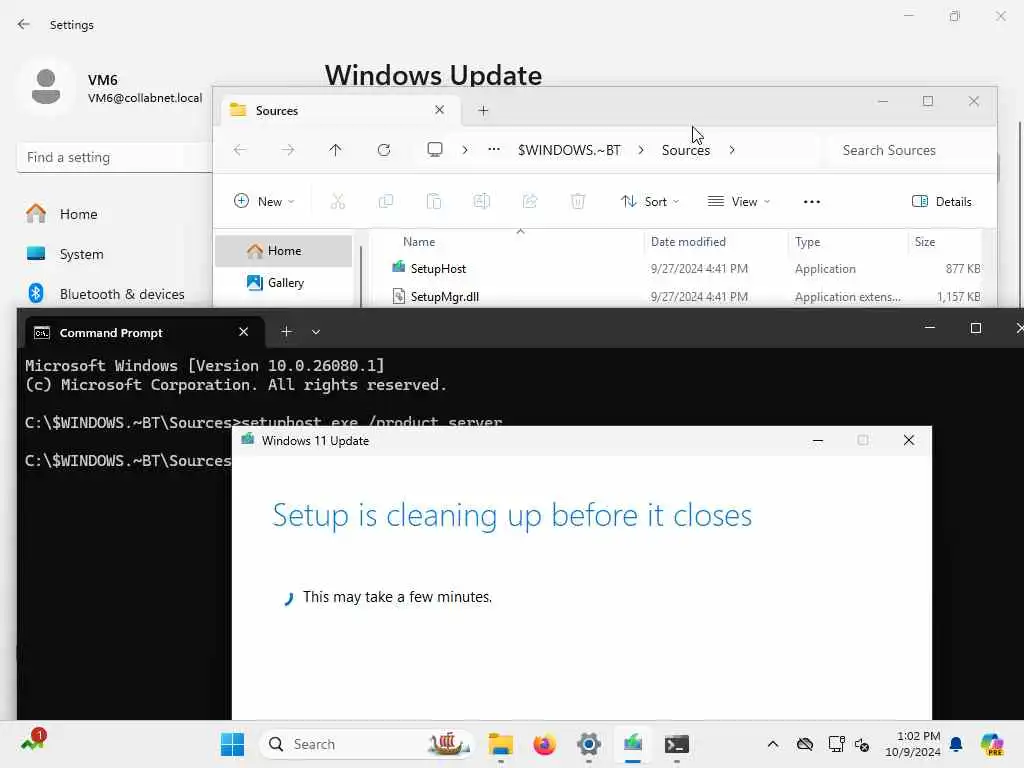Expand the chevron after $WINDOWS.~BT
Viewport: 1024px width, 768px height.
[641, 150]
